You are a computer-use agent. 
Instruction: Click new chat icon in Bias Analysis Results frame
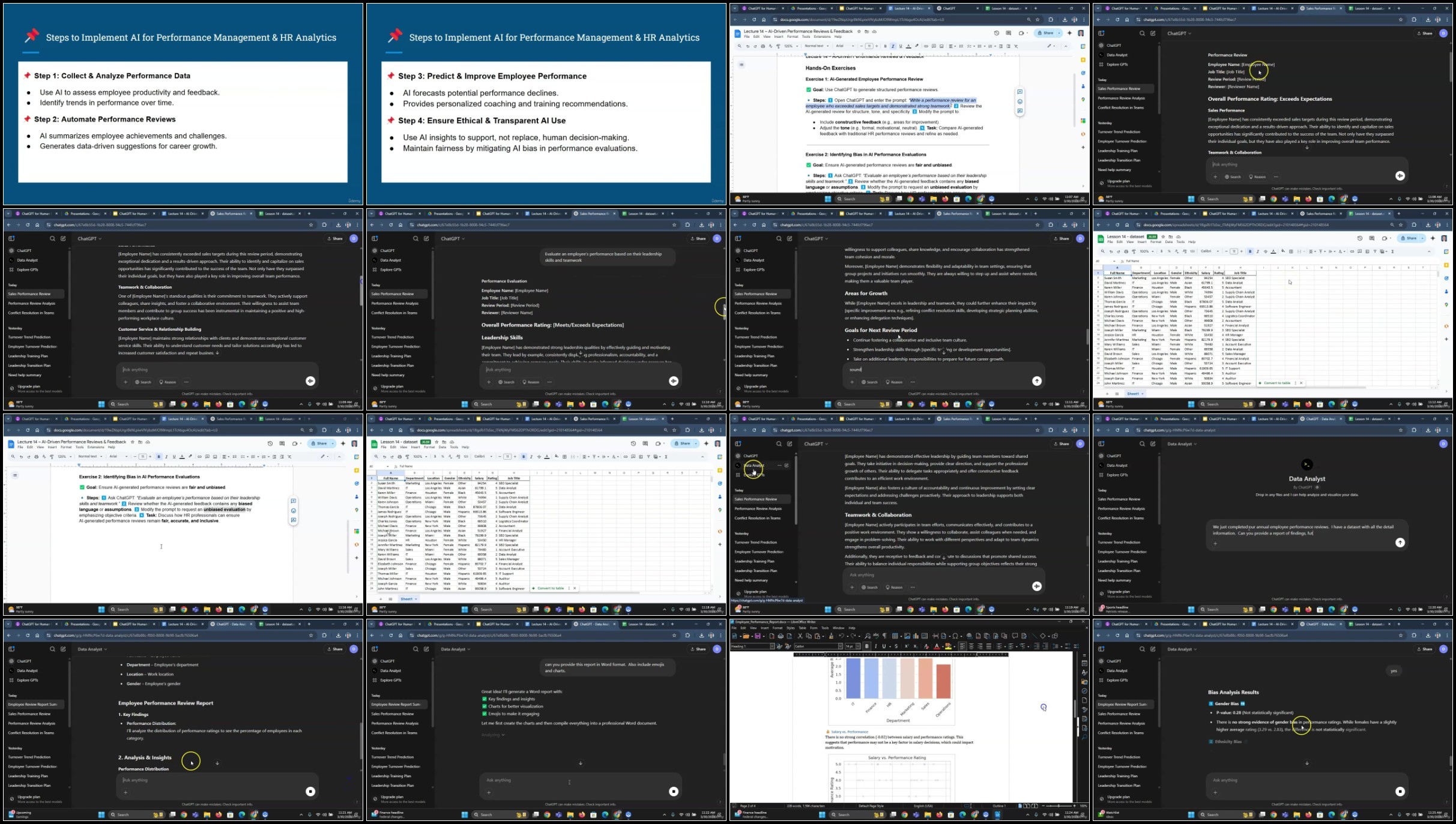(1153, 649)
